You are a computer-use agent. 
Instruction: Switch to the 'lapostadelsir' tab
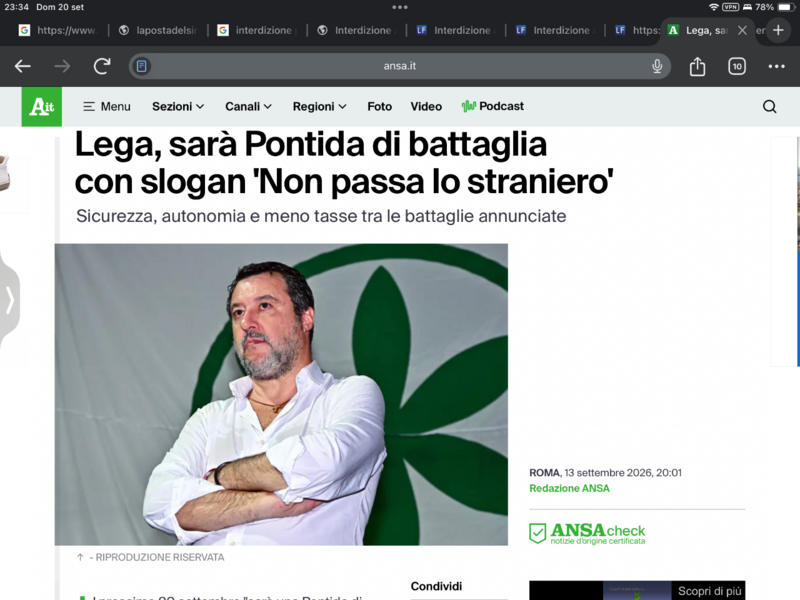[158, 31]
